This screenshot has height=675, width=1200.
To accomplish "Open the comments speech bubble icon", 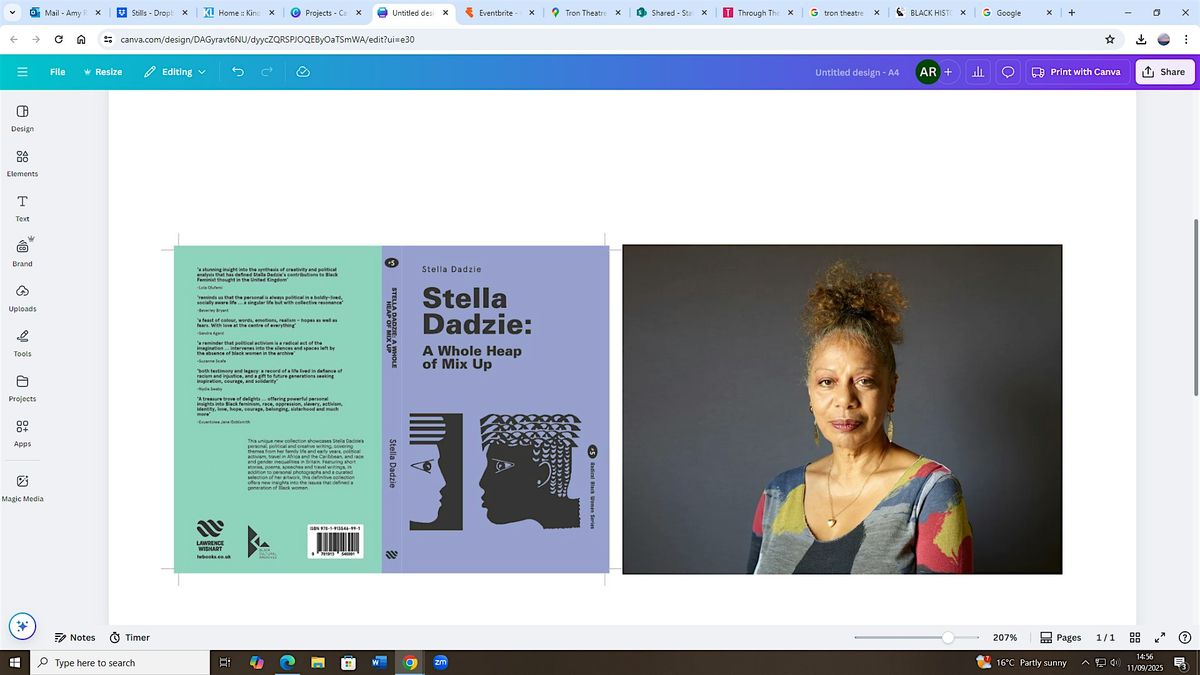I will 1008,72.
